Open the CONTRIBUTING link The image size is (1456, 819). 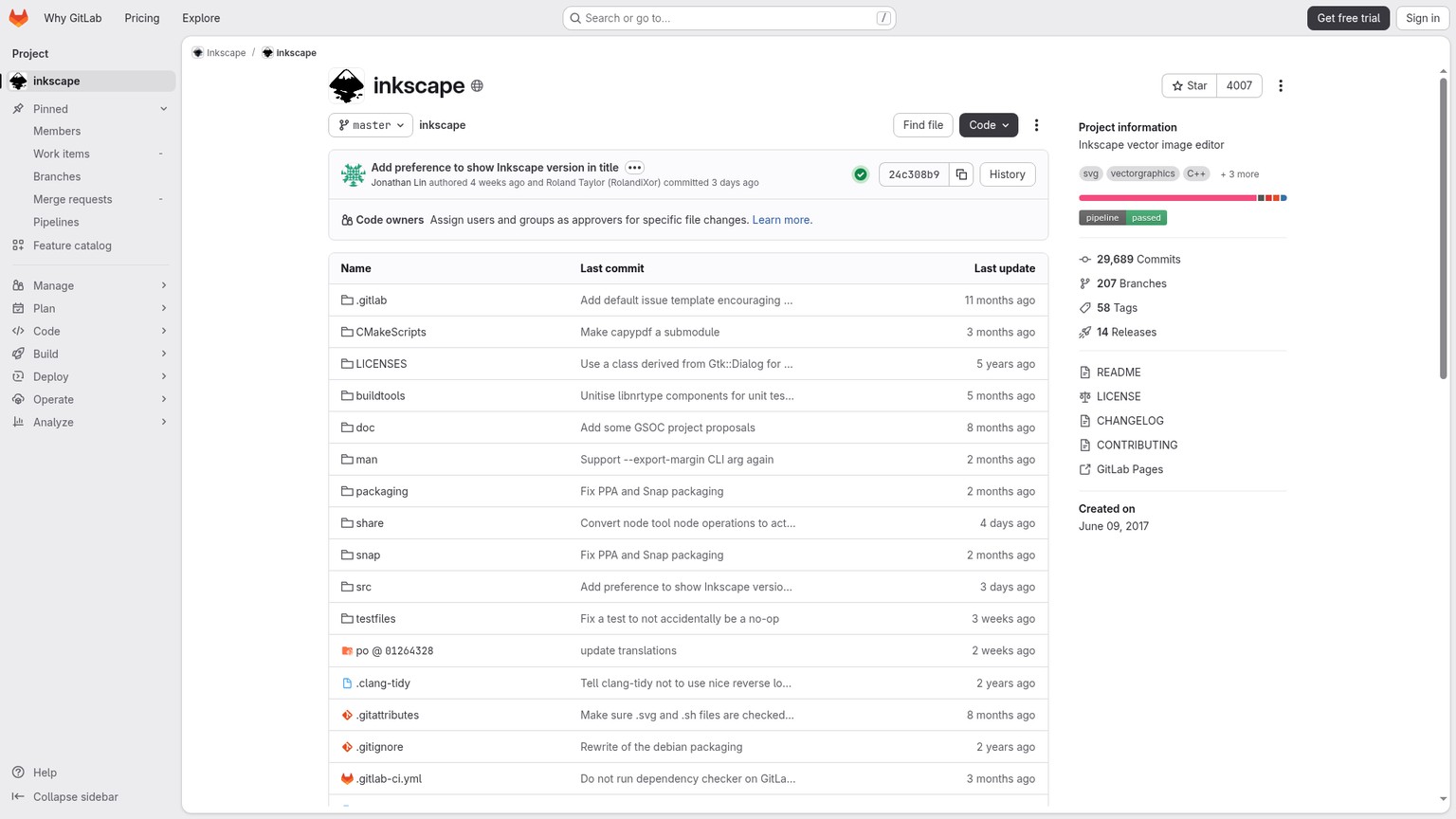pyautogui.click(x=1137, y=446)
